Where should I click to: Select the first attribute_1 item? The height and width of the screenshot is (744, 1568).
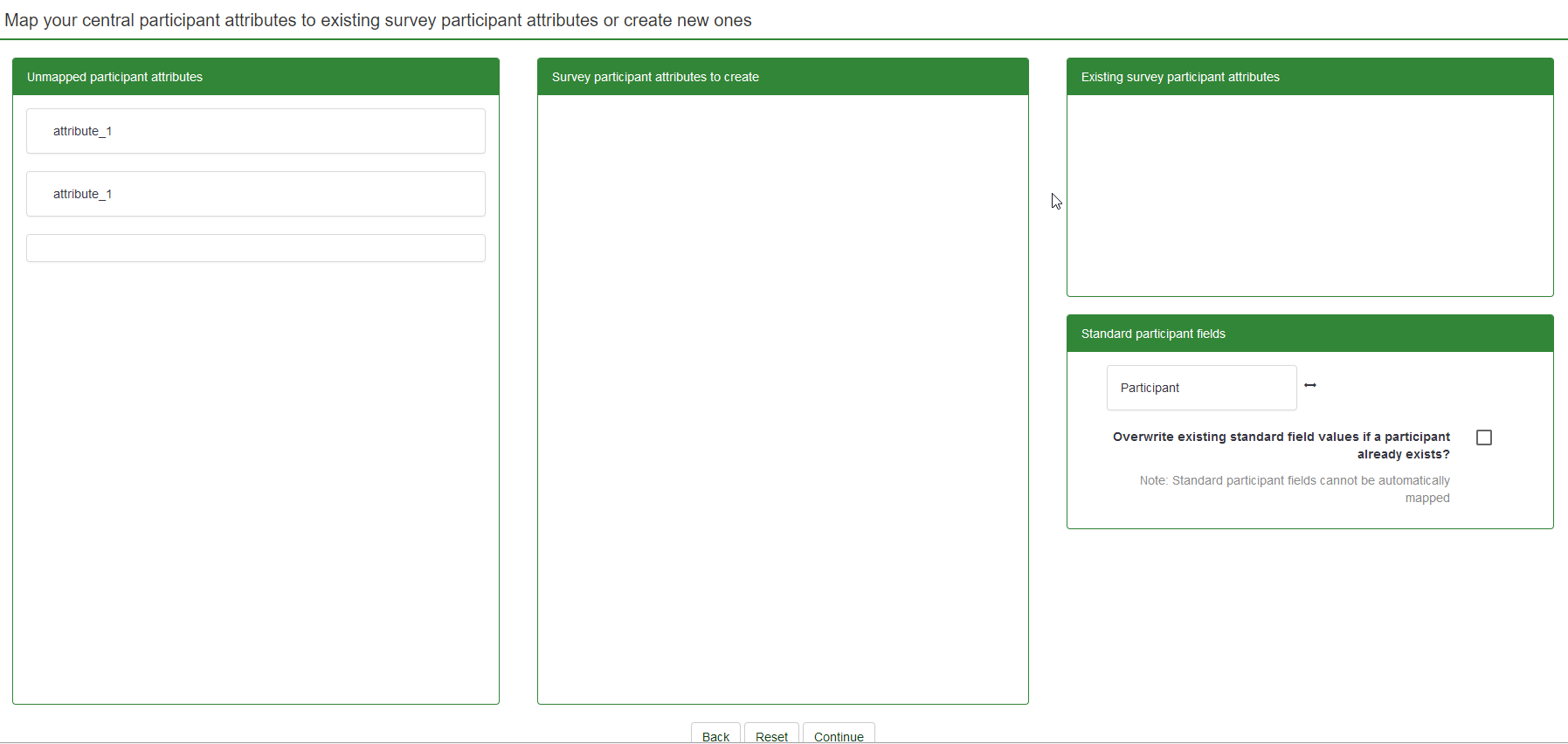point(255,131)
